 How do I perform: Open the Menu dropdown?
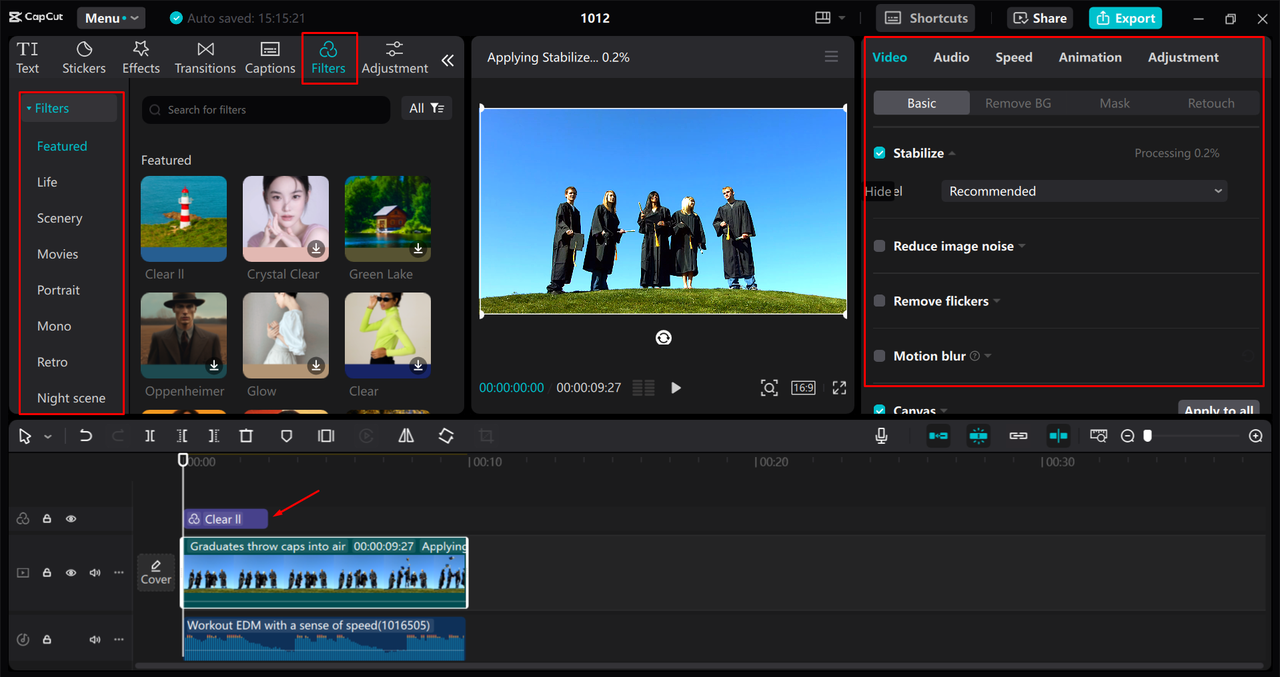pos(111,18)
